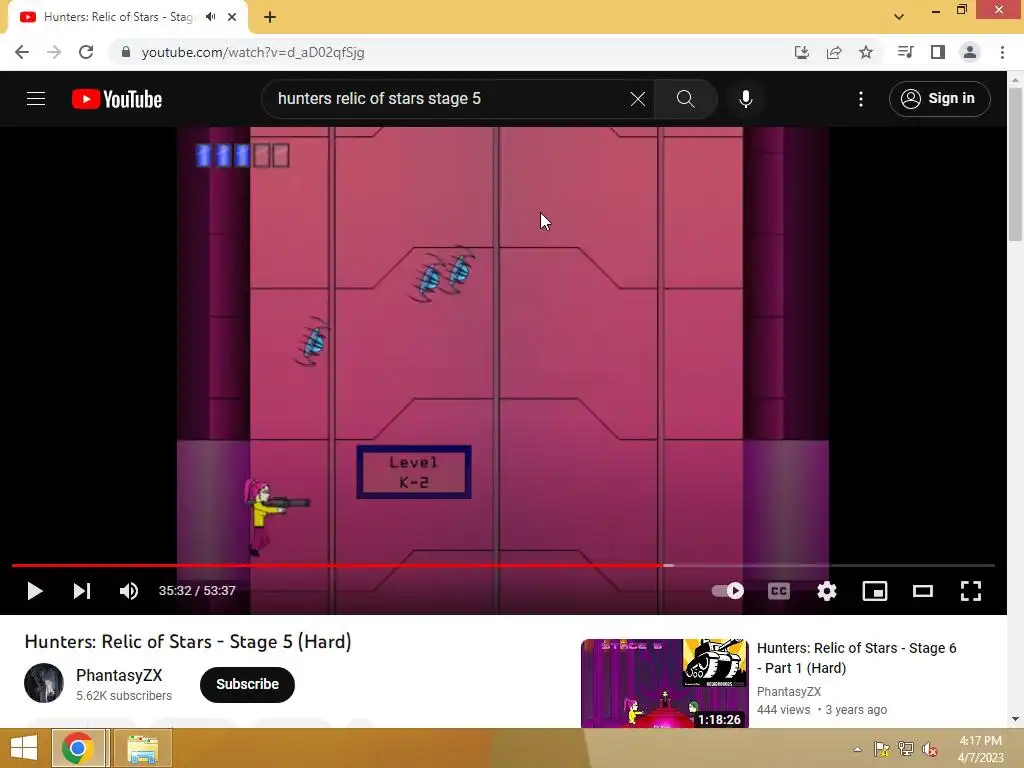Click the muted speaker tray icon
The image size is (1024, 768).
[x=930, y=749]
